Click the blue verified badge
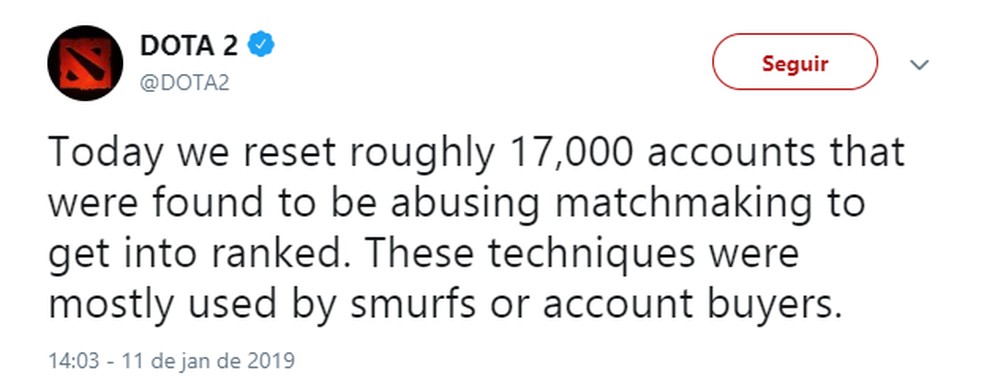The height and width of the screenshot is (384, 984). coord(261,45)
